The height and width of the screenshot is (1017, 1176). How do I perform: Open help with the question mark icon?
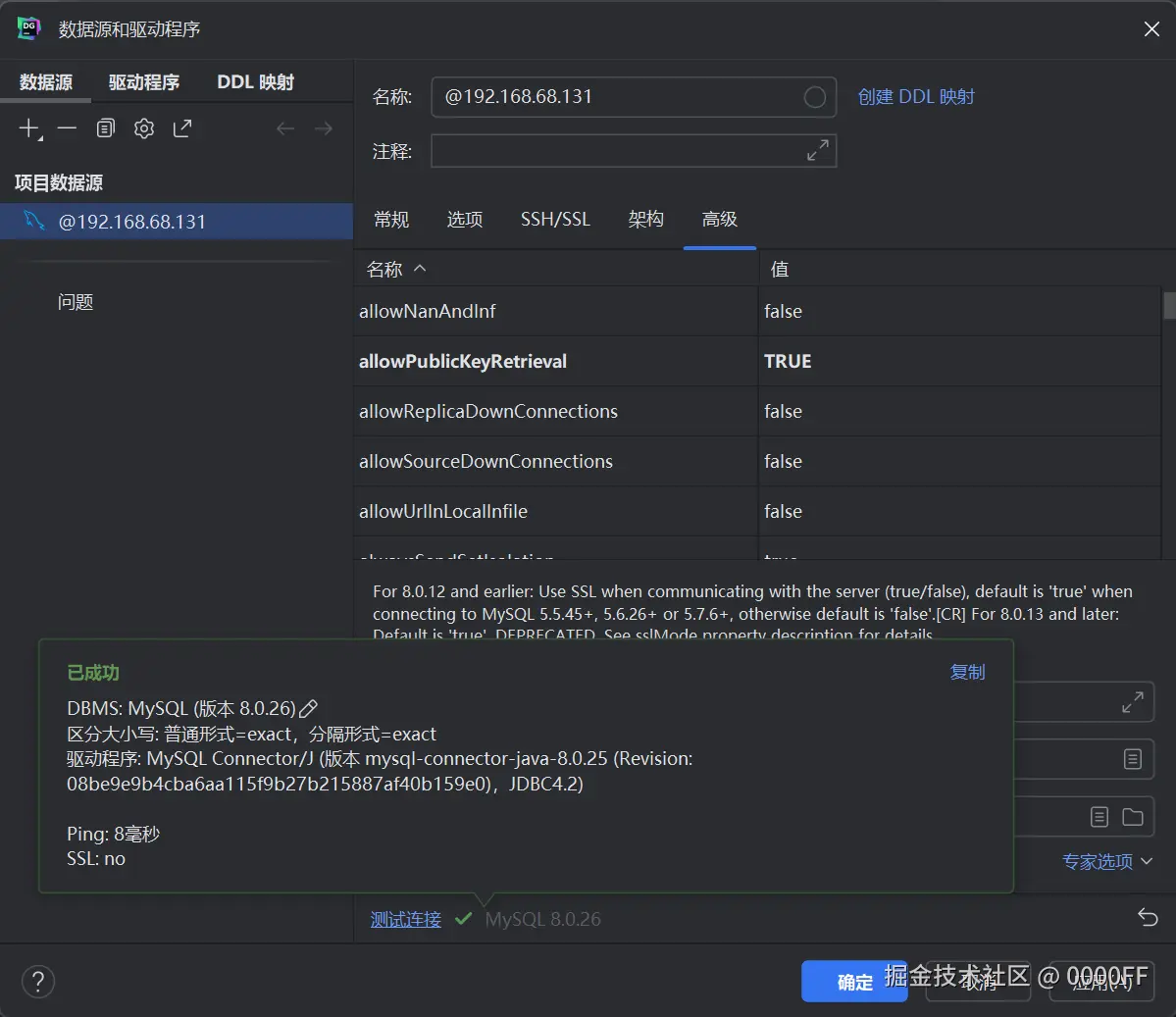38,981
